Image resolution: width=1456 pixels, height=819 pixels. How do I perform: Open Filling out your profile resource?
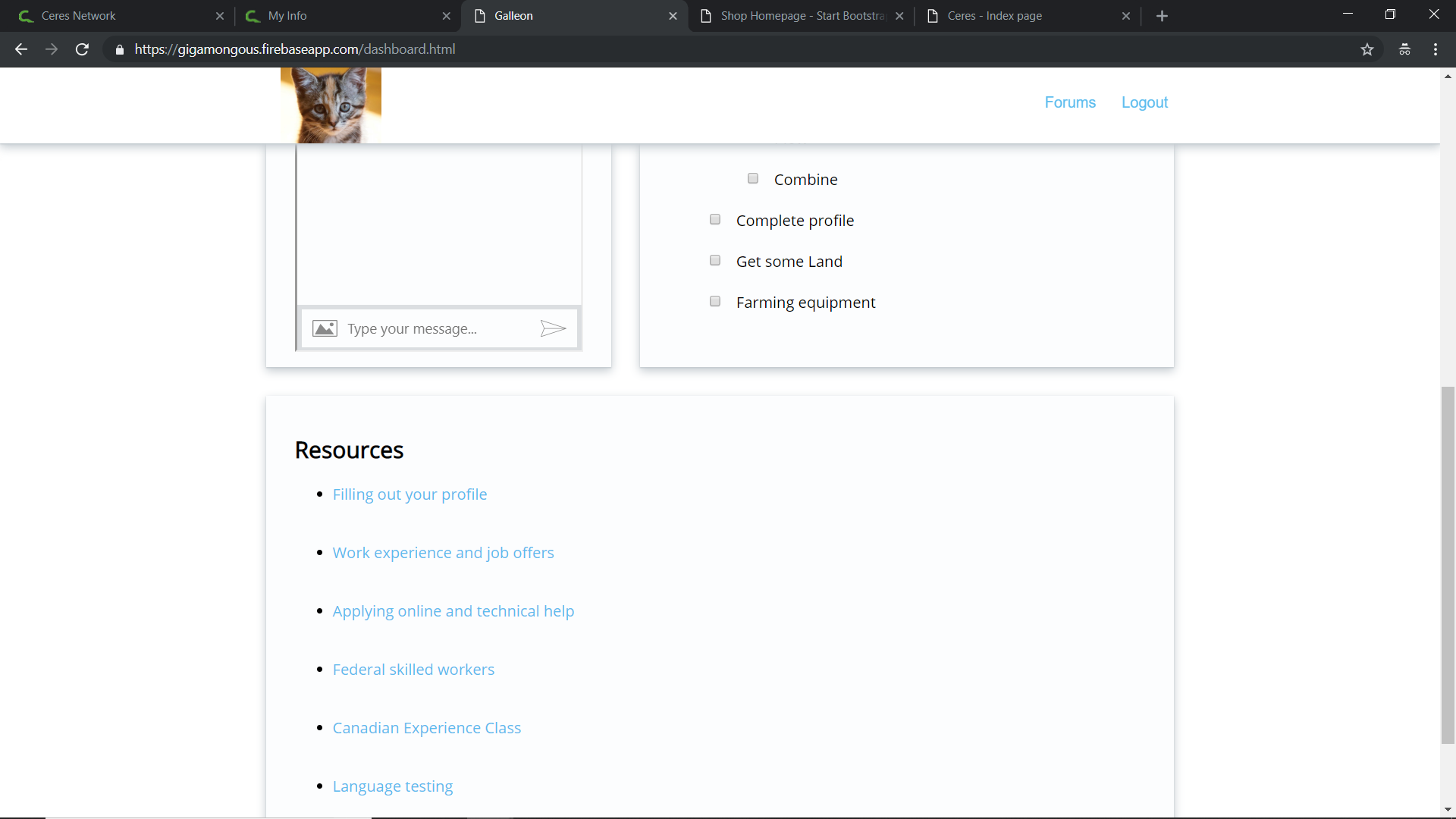coord(409,494)
